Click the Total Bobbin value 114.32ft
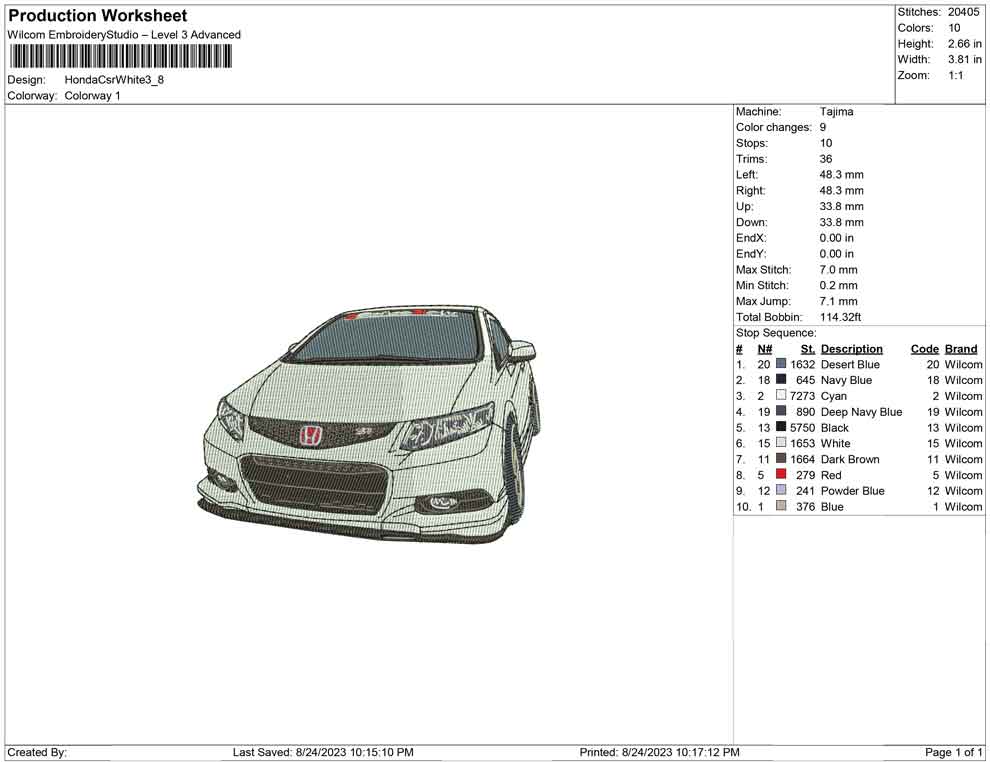The width and height of the screenshot is (990, 762). coord(840,317)
